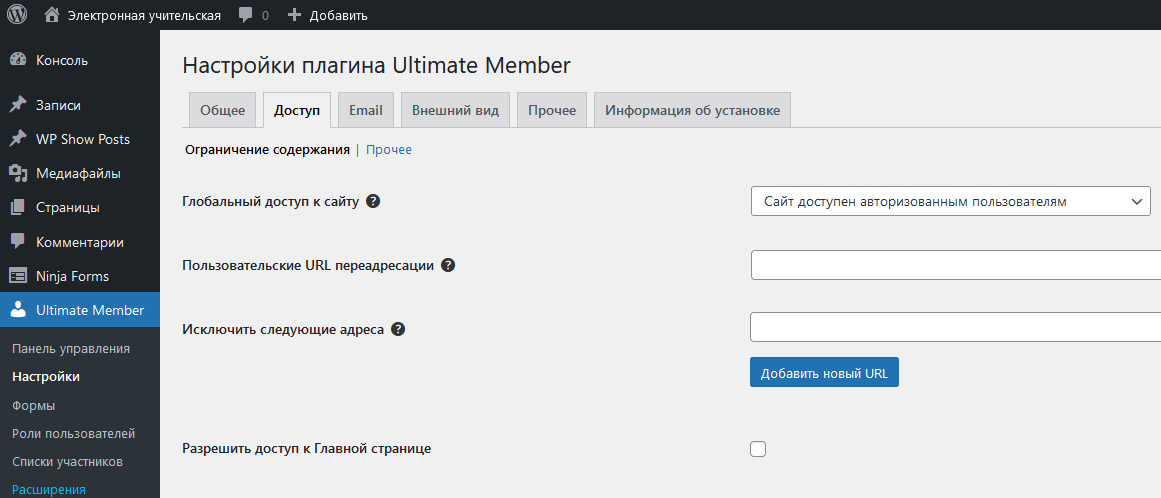
Task: Open the Прочее subsection link
Action: (x=389, y=149)
